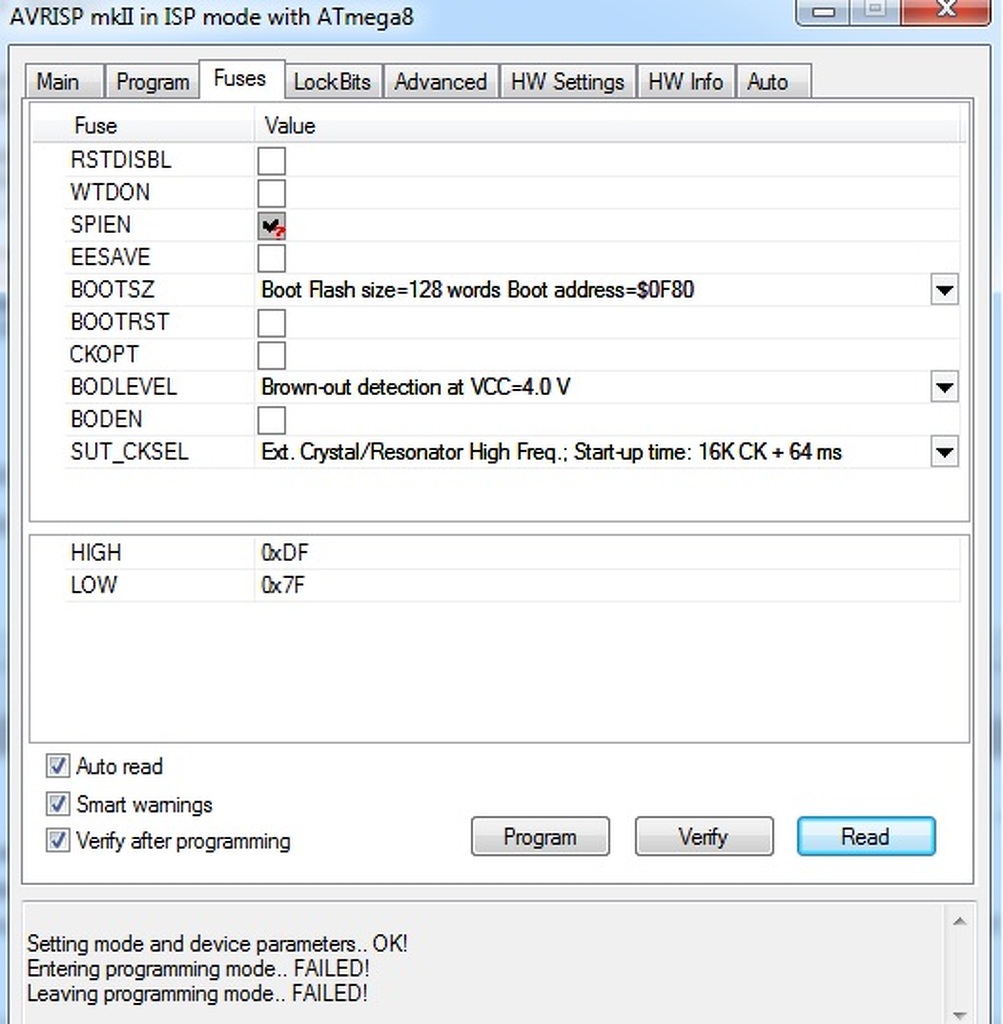Select the Fuses tab
The height and width of the screenshot is (1024, 1003).
241,79
